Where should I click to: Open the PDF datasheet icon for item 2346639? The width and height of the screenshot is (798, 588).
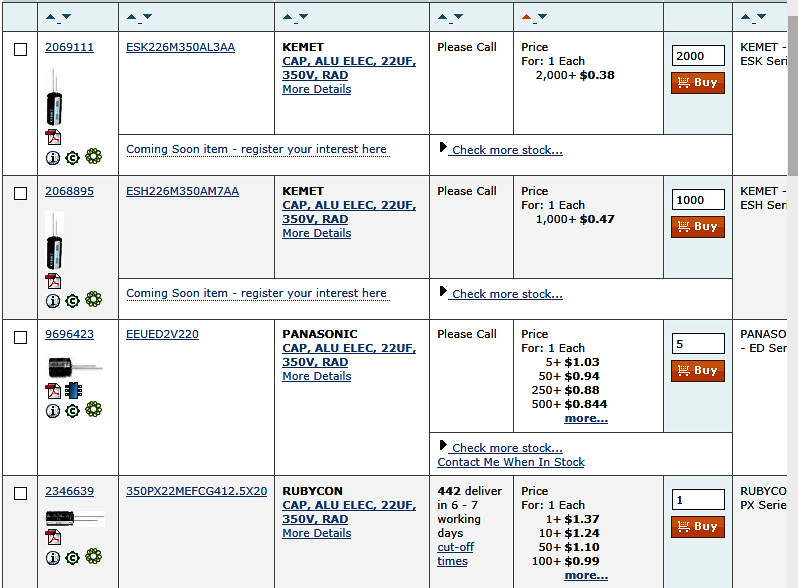tap(53, 537)
